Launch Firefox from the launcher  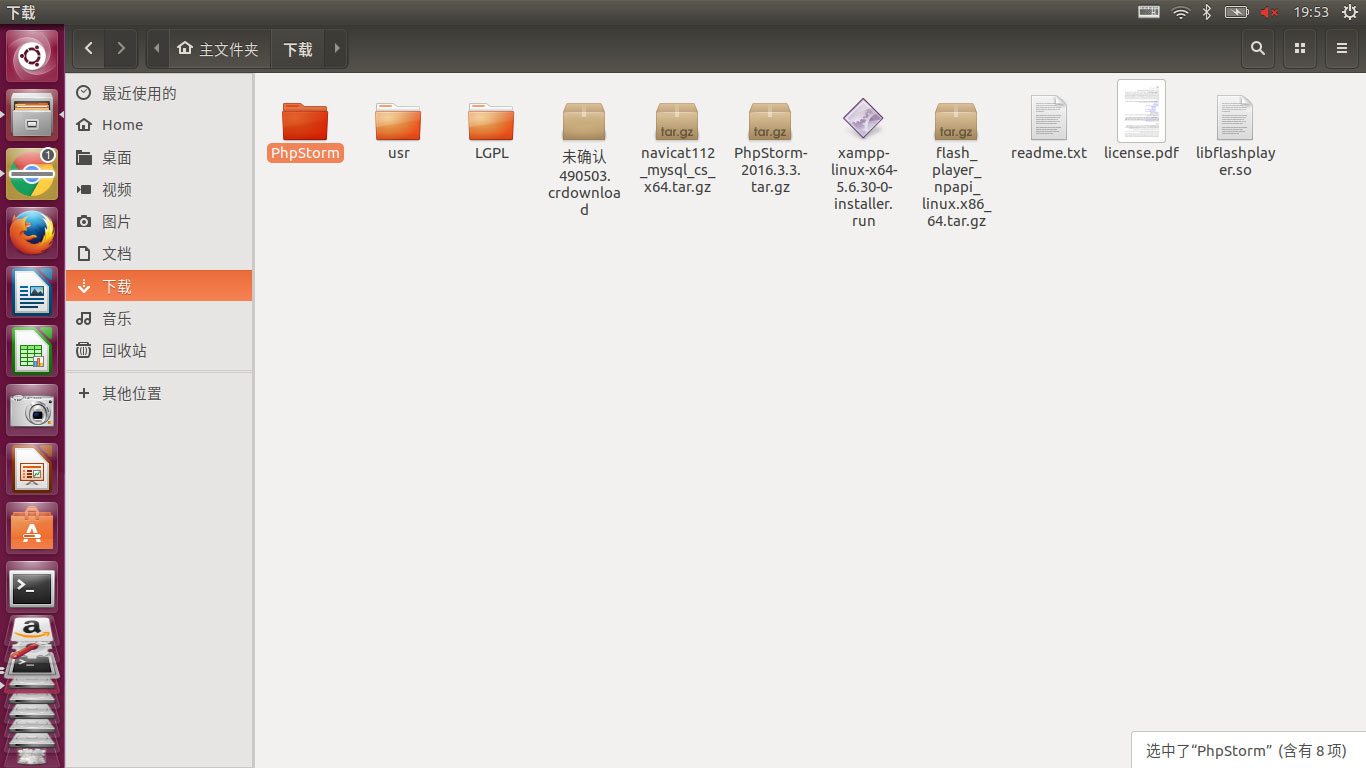[32, 233]
